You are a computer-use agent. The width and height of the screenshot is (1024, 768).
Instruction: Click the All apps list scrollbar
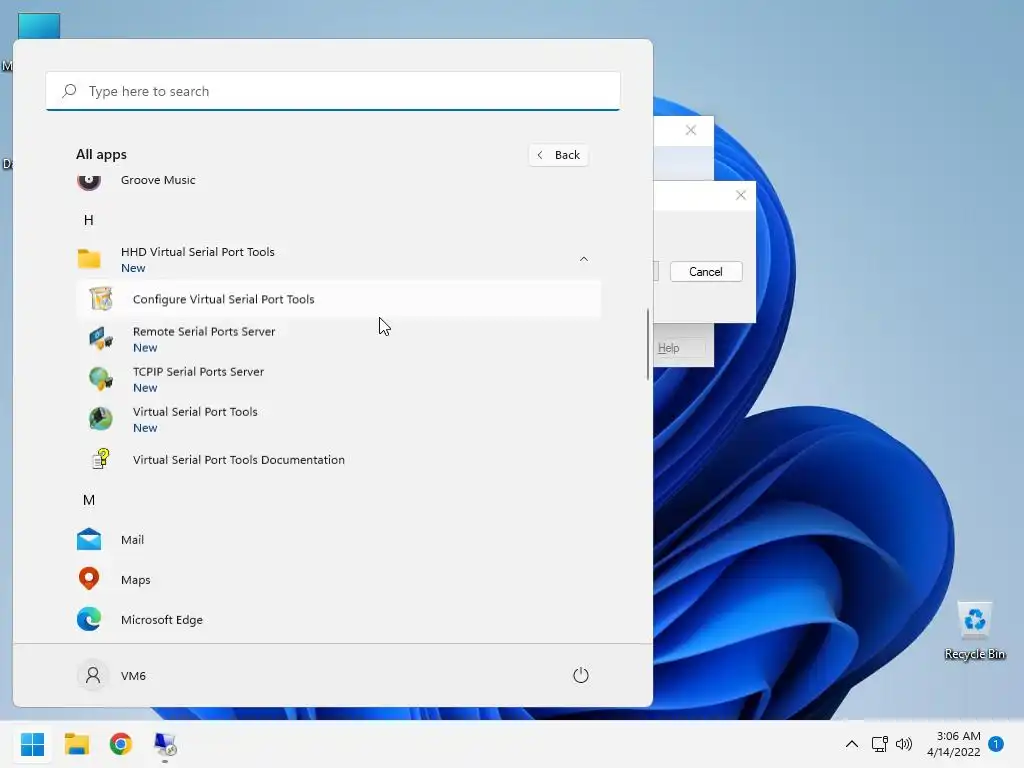pos(648,344)
